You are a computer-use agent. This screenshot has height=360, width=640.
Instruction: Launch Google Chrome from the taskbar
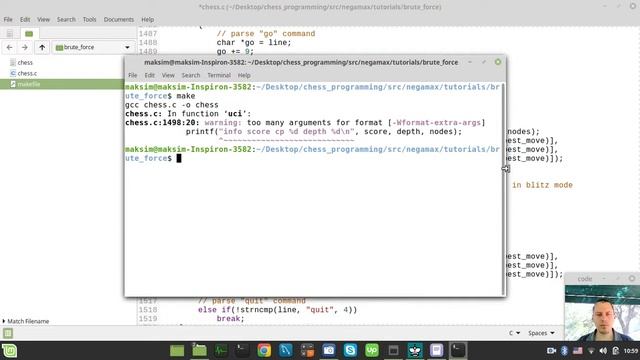coord(264,351)
